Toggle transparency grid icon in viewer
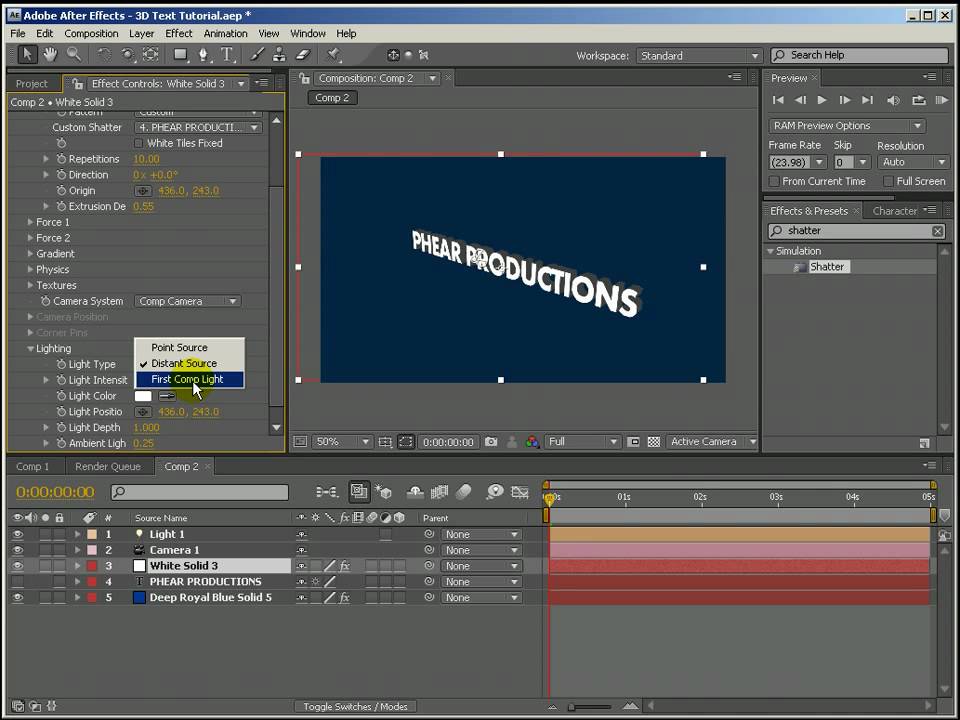 [654, 441]
